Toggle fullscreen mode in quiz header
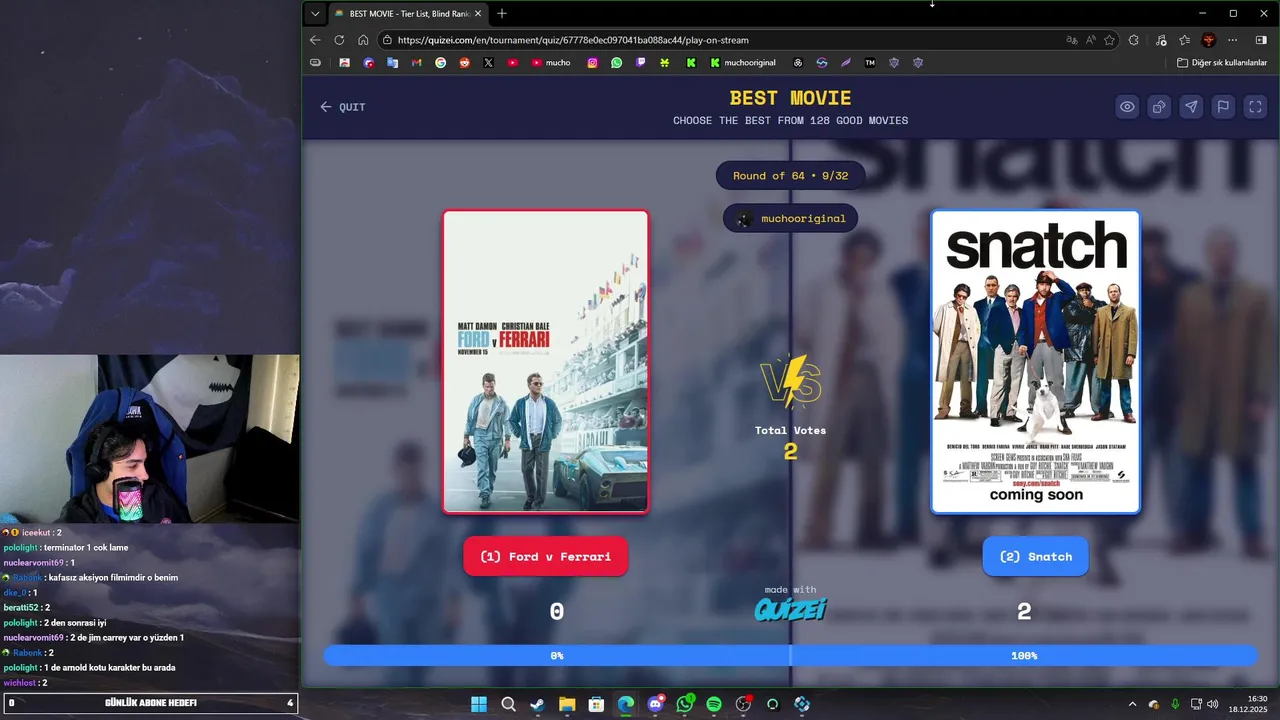The image size is (1280, 720). pos(1256,107)
